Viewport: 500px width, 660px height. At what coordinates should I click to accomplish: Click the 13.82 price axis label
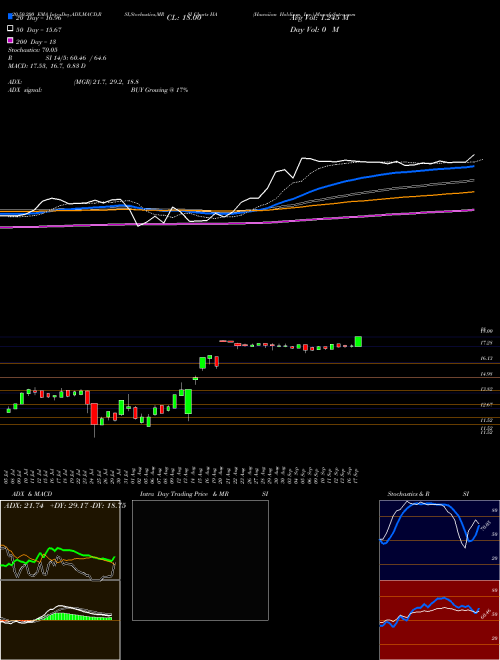[487, 389]
